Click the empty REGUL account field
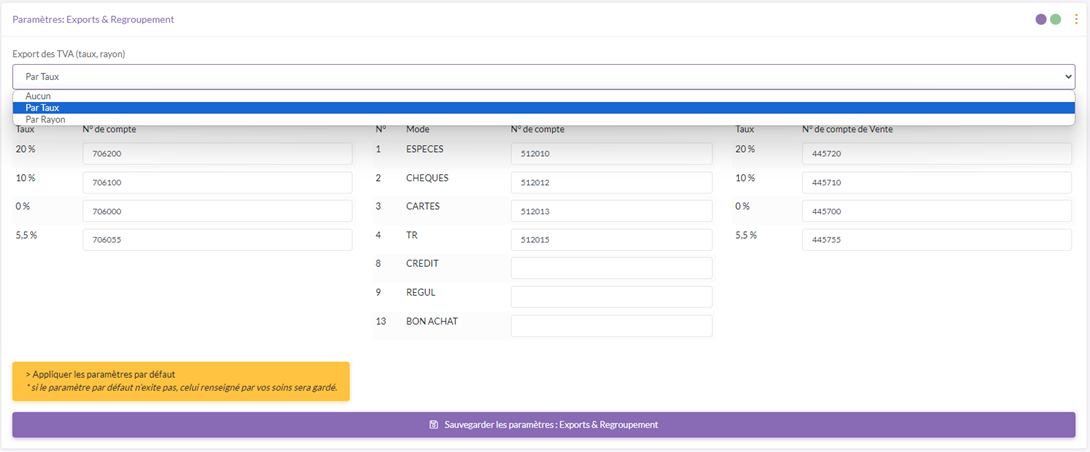The width and height of the screenshot is (1090, 452). tap(611, 297)
